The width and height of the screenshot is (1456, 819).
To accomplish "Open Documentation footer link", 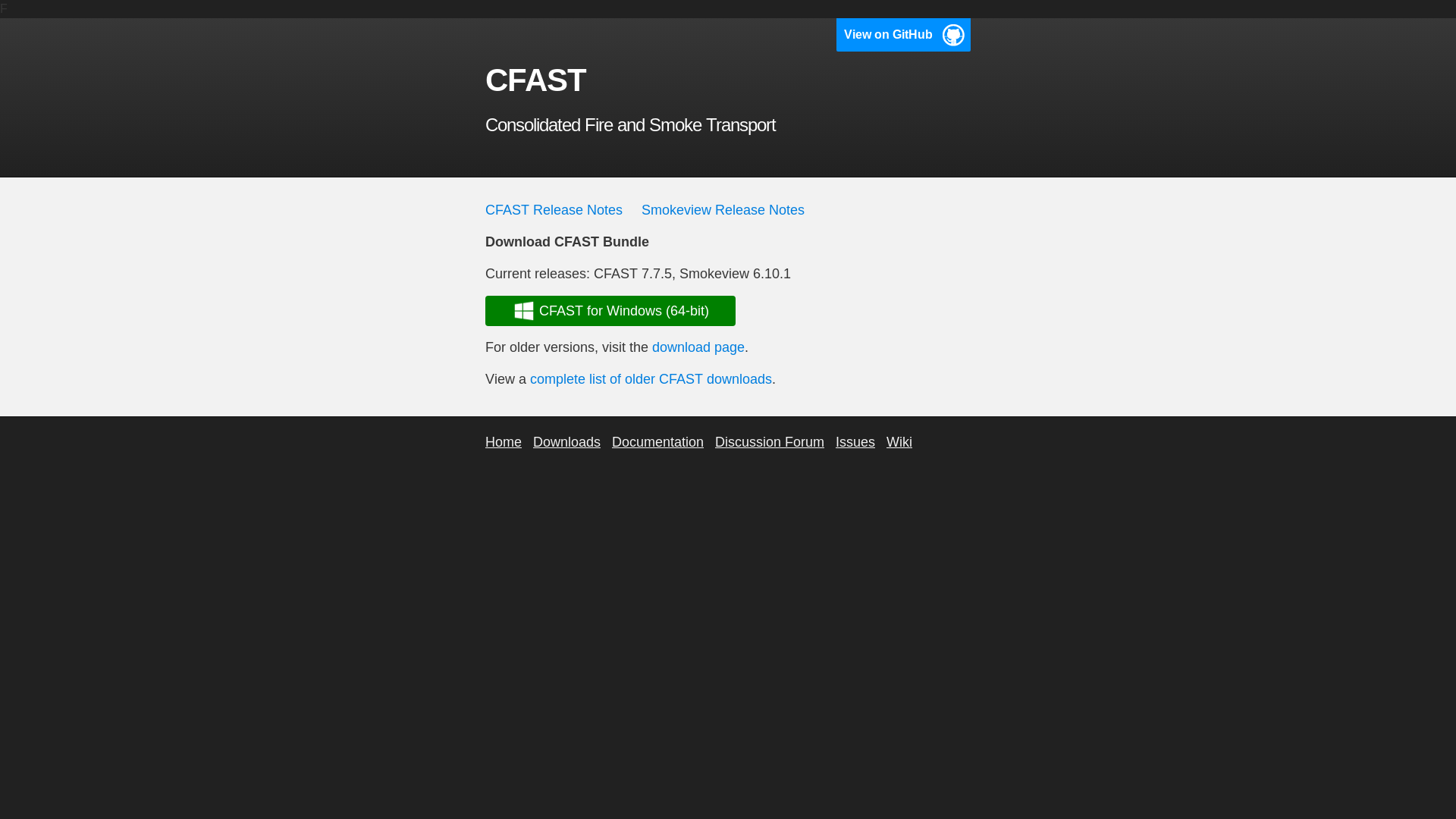I will [657, 442].
